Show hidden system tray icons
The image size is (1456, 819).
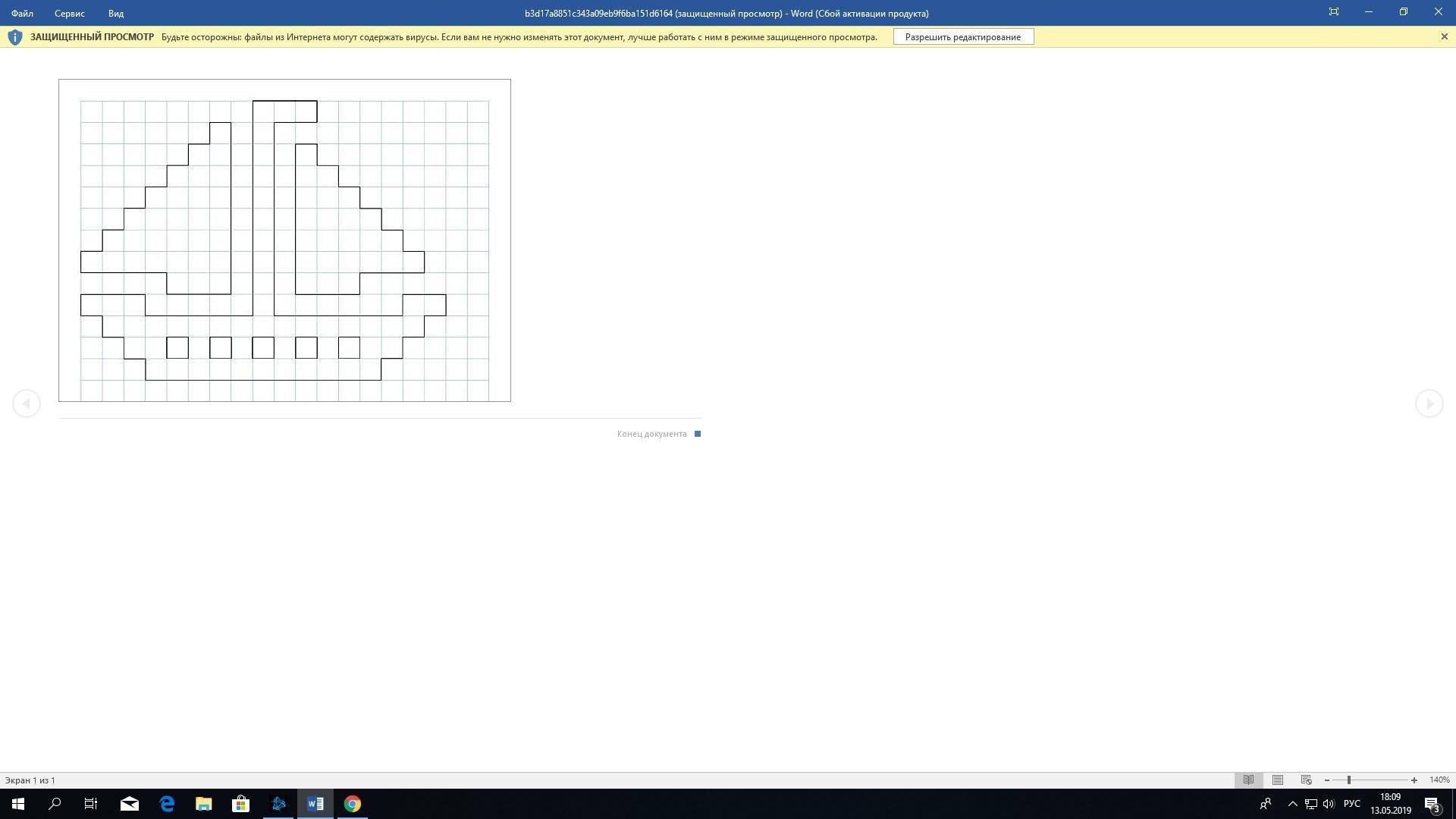click(x=1292, y=804)
